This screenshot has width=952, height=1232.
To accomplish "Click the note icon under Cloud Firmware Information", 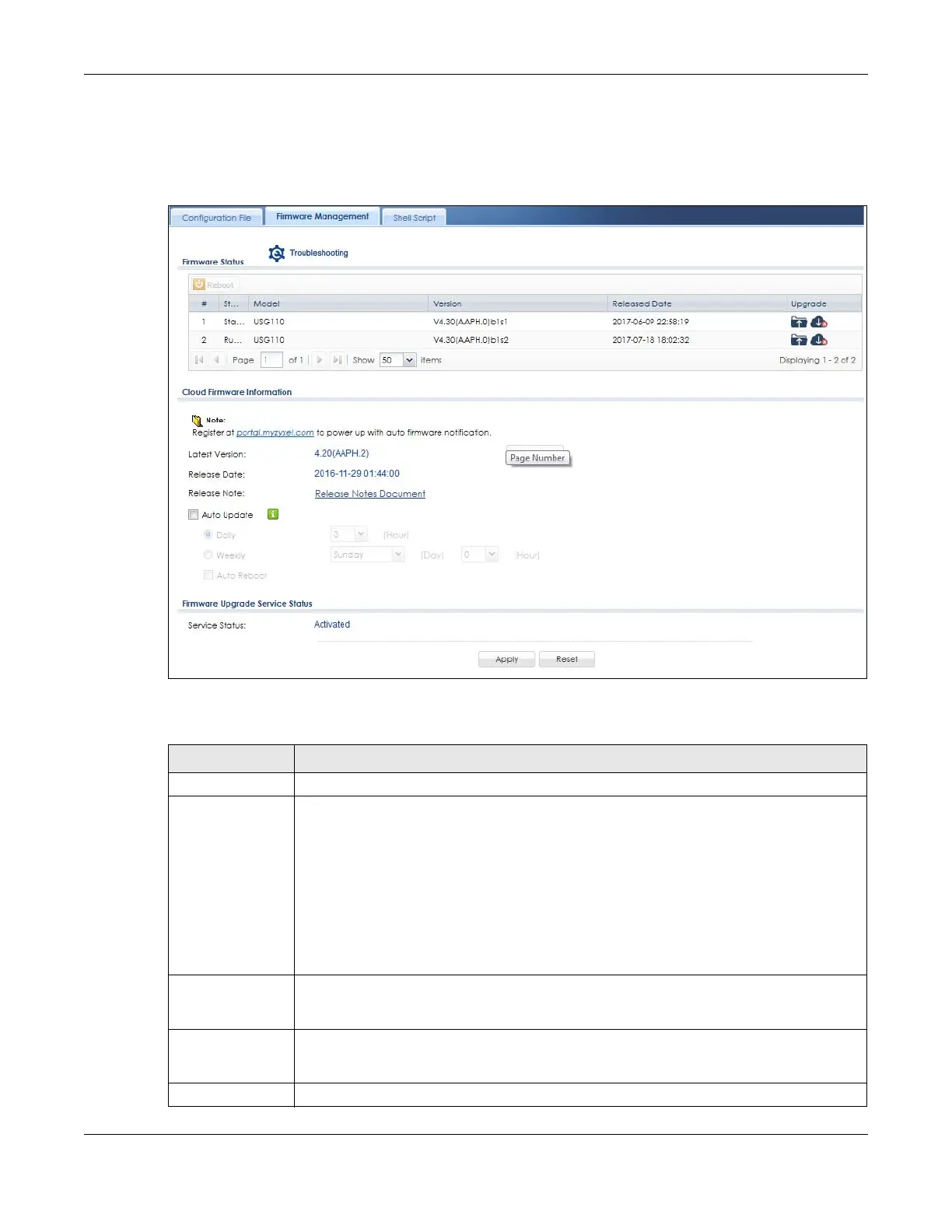I will [197, 420].
